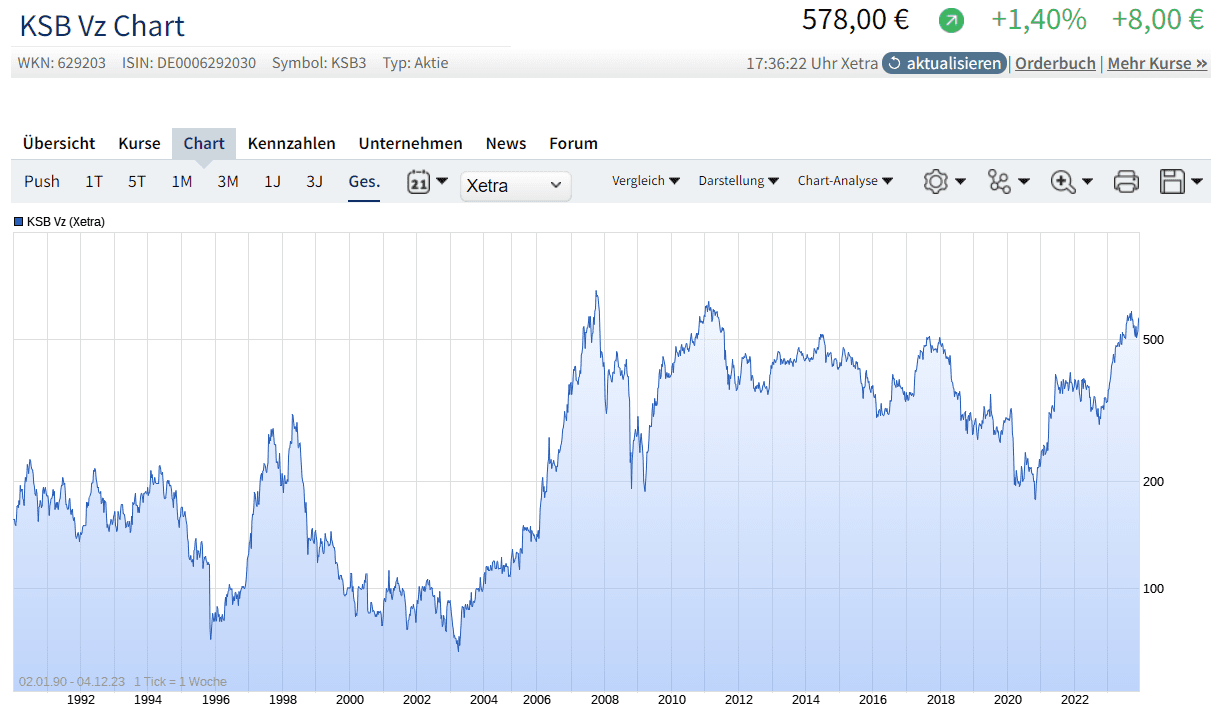Go to the Forum tab
This screenshot has width=1217, height=714.
[x=574, y=143]
